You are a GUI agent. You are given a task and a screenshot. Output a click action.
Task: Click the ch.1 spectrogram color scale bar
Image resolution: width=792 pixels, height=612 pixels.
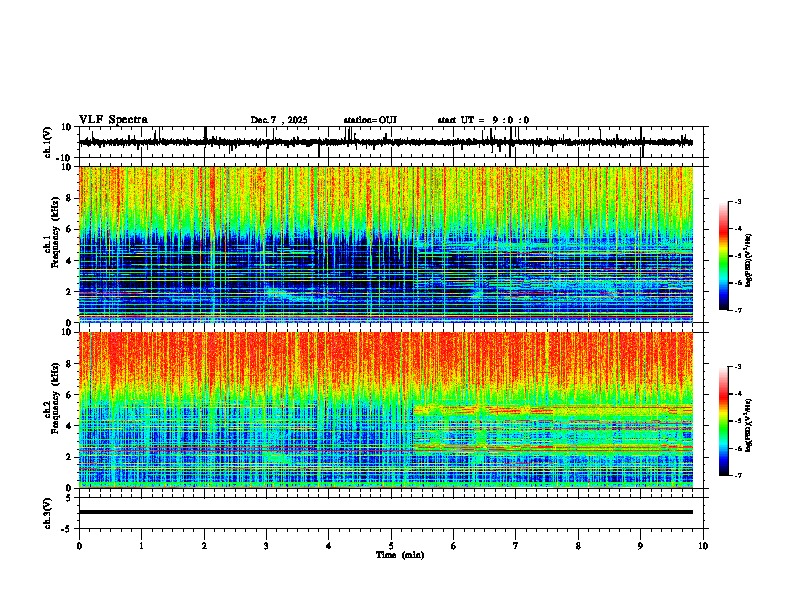tap(724, 256)
